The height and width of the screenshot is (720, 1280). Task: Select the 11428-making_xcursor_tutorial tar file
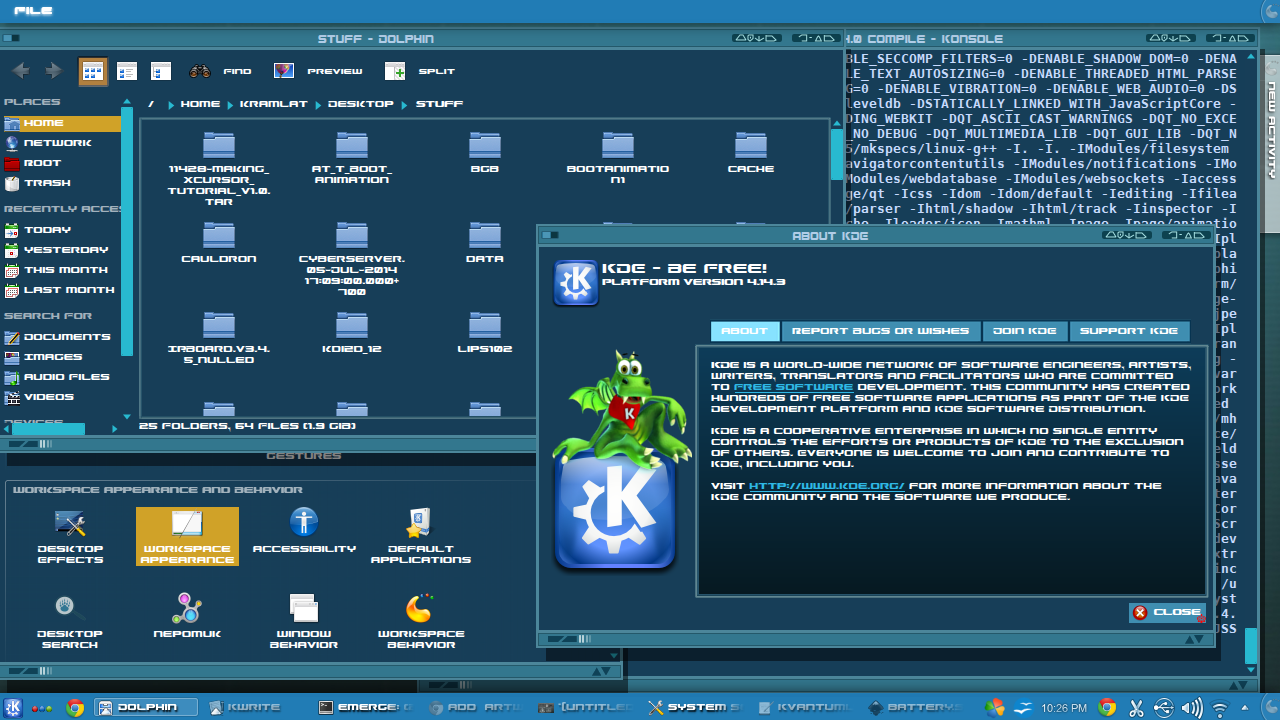219,168
